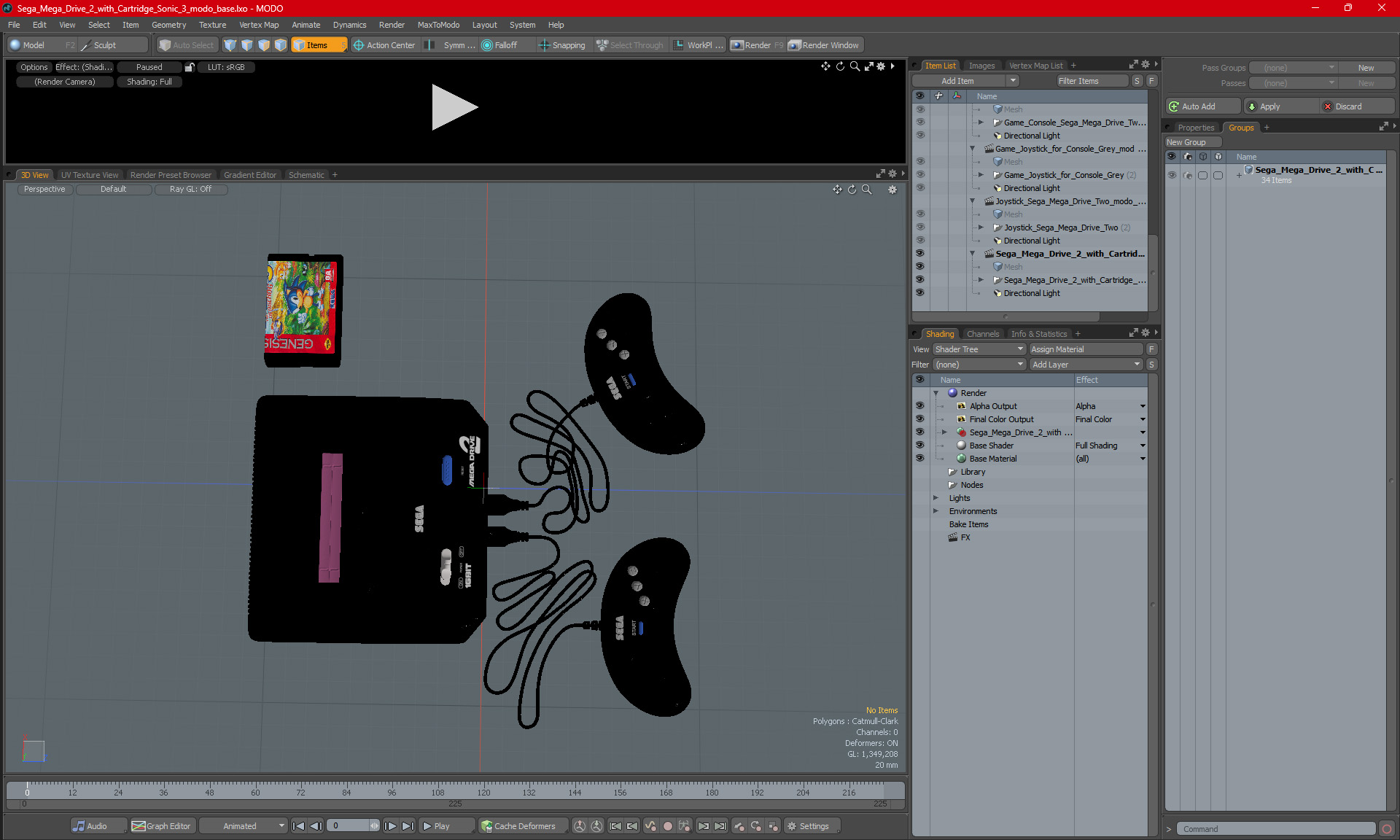Toggle visibility eye of Sega_Mega_Drive_2 group
This screenshot has height=840, width=1400.
[x=1172, y=175]
